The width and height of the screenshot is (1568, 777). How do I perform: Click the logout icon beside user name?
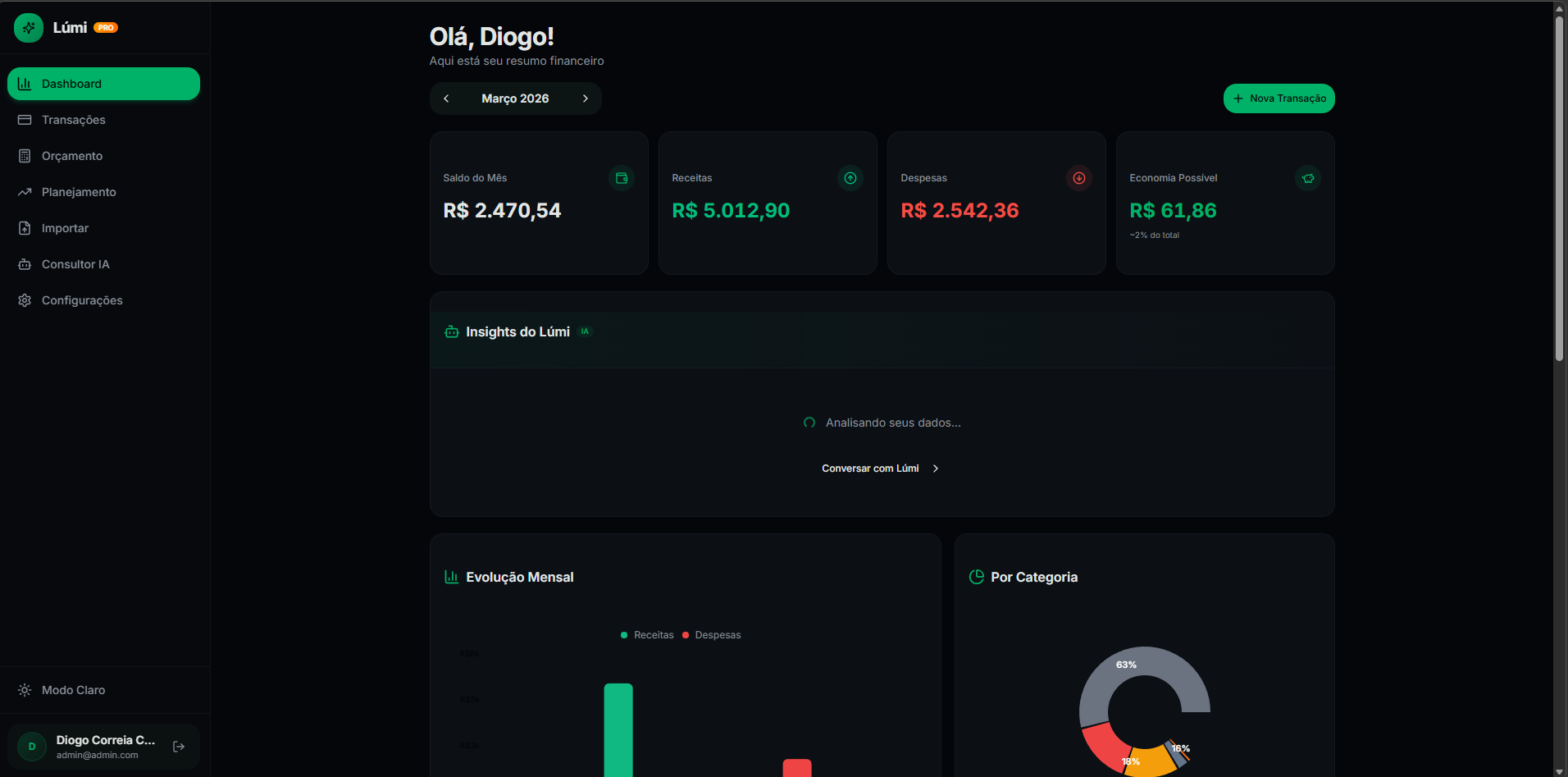(x=179, y=747)
